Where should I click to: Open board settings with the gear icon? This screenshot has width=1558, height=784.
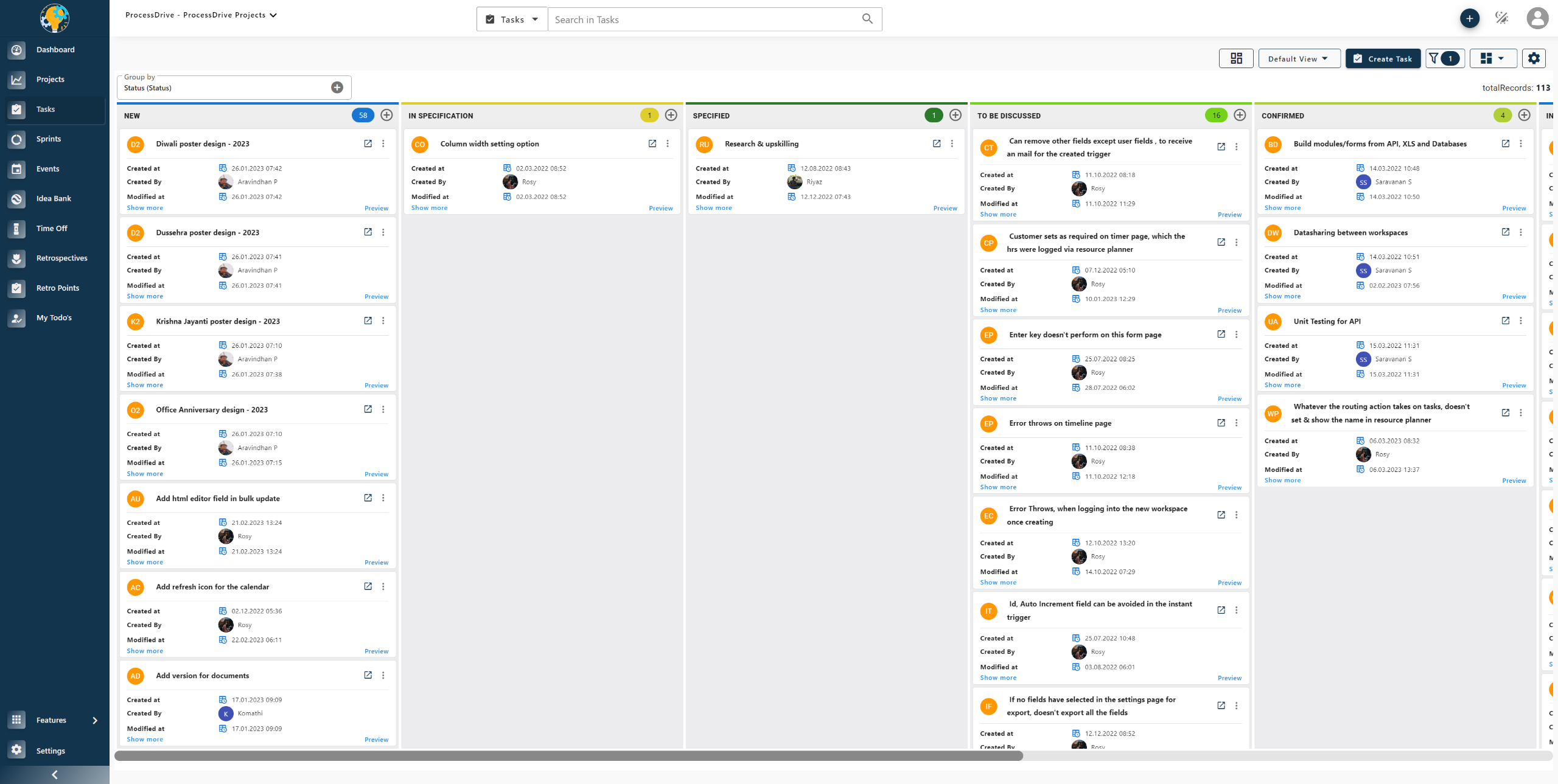coord(1534,58)
